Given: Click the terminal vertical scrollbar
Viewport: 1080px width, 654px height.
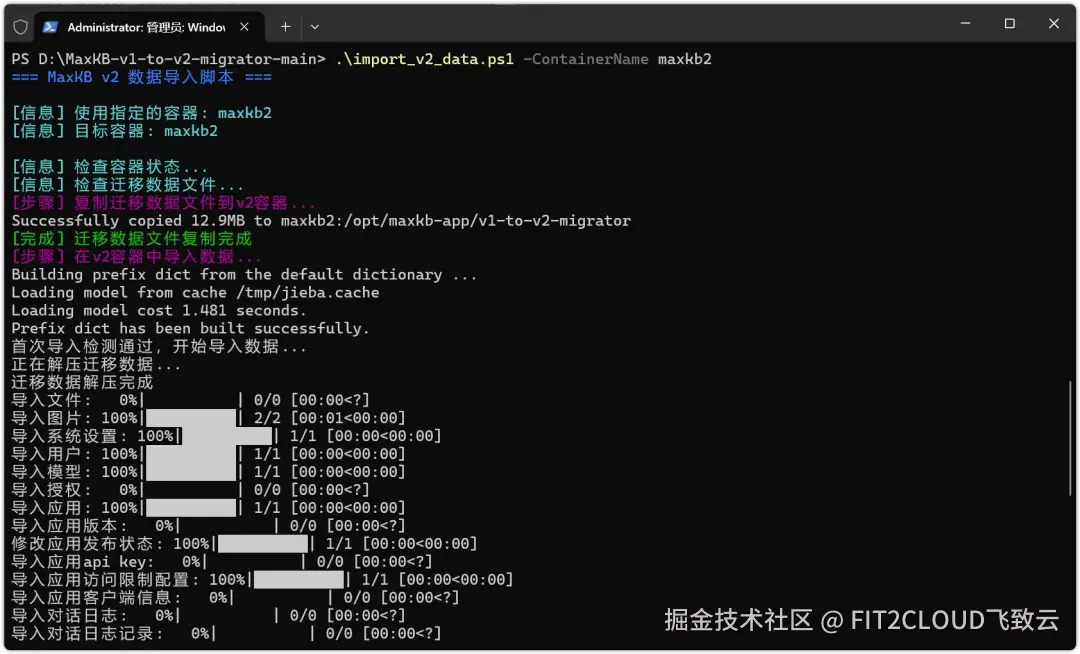Looking at the screenshot, I should 1070,438.
